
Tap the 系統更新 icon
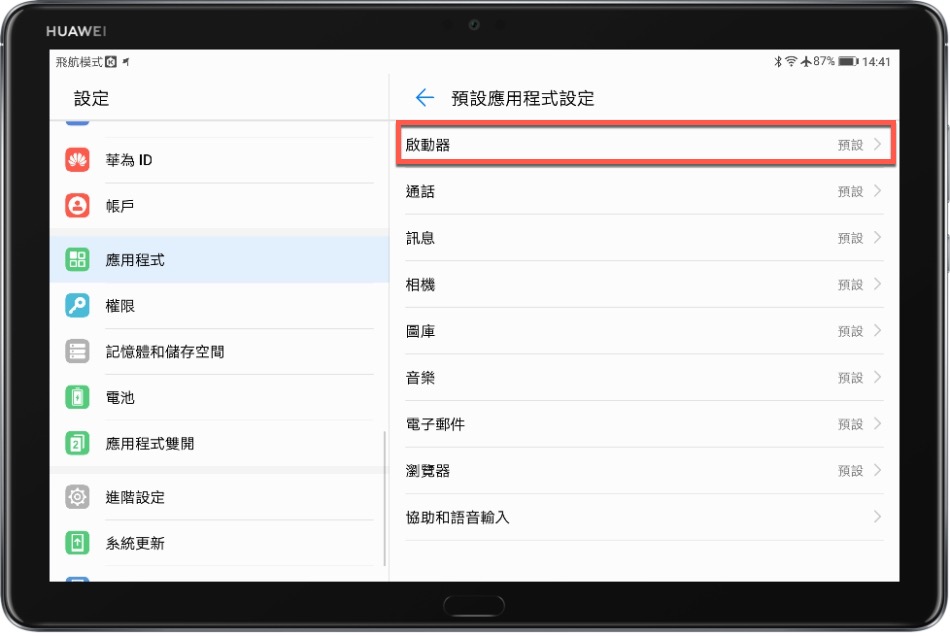click(x=77, y=543)
